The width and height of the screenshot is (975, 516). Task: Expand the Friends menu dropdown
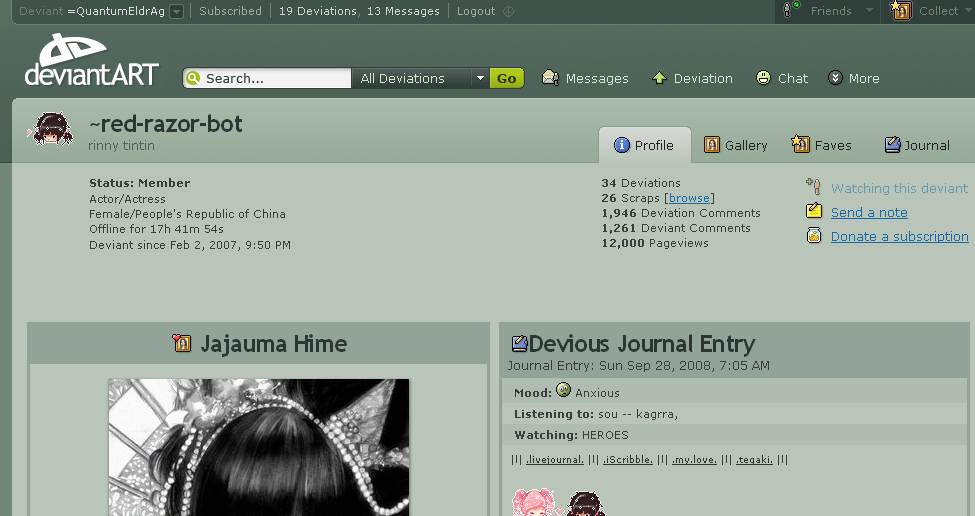[869, 10]
